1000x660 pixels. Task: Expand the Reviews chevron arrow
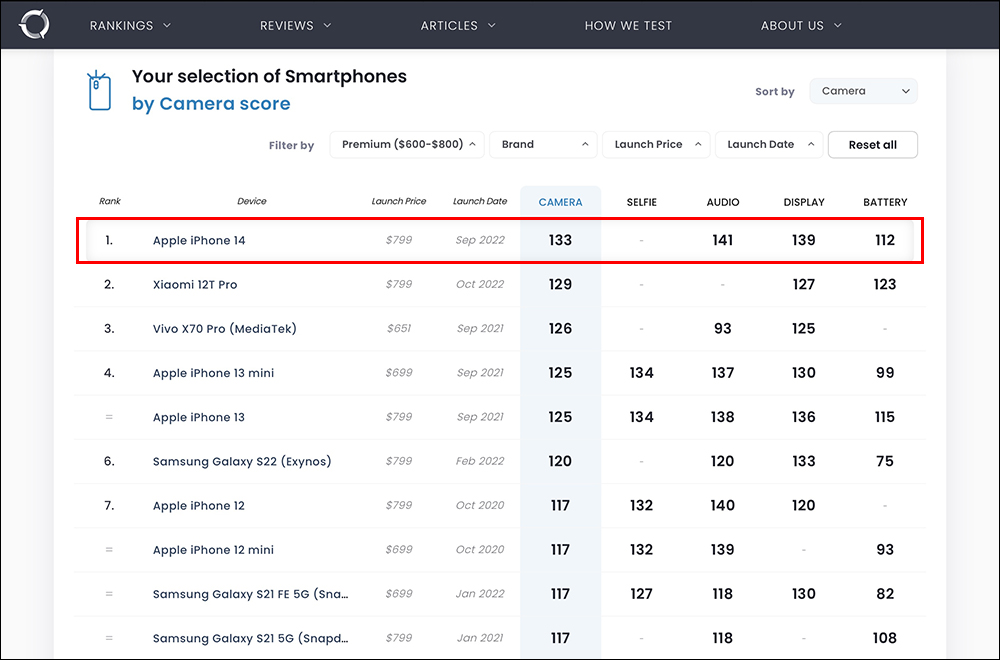(327, 26)
